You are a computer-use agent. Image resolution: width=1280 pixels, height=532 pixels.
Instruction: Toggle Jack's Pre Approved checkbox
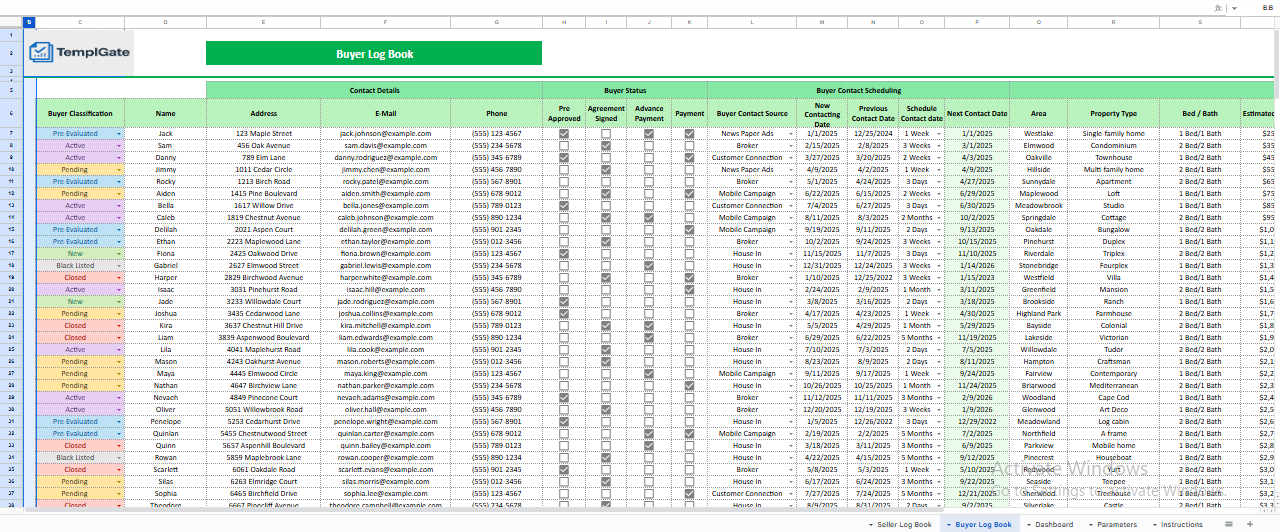pyautogui.click(x=564, y=133)
